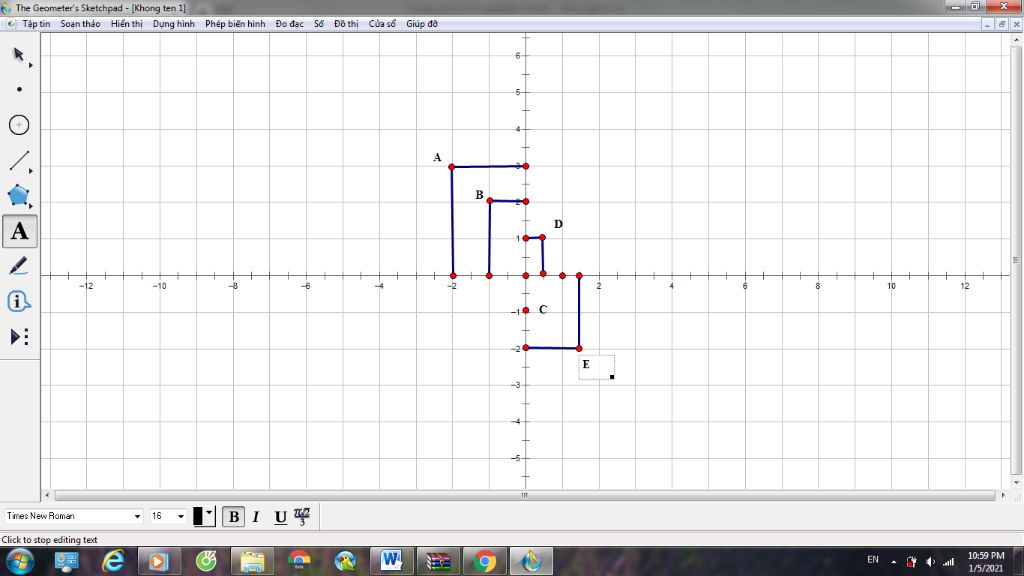Open the Tập tin menu

pyautogui.click(x=36, y=24)
